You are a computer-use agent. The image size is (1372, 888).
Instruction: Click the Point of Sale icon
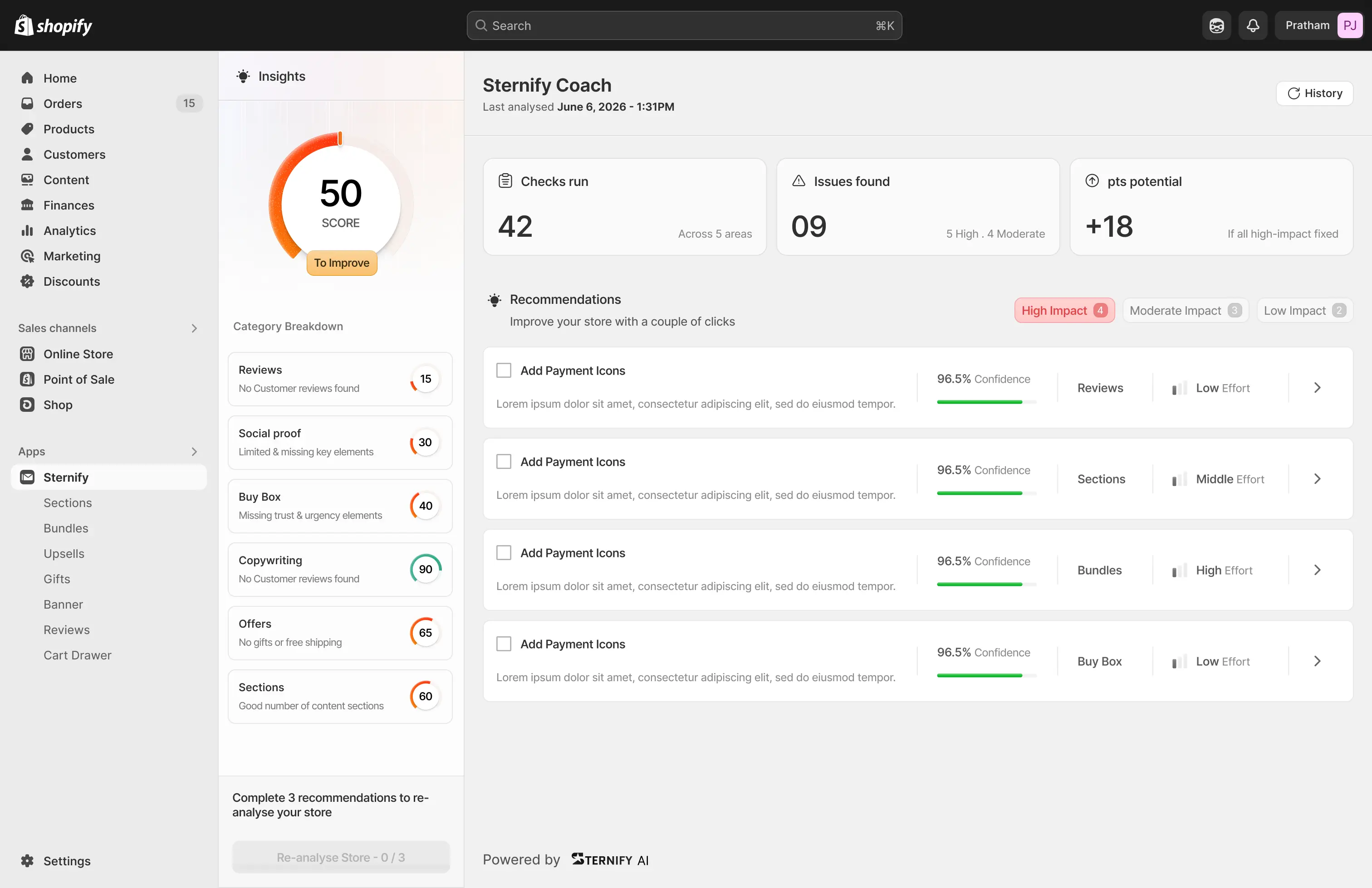coord(27,379)
